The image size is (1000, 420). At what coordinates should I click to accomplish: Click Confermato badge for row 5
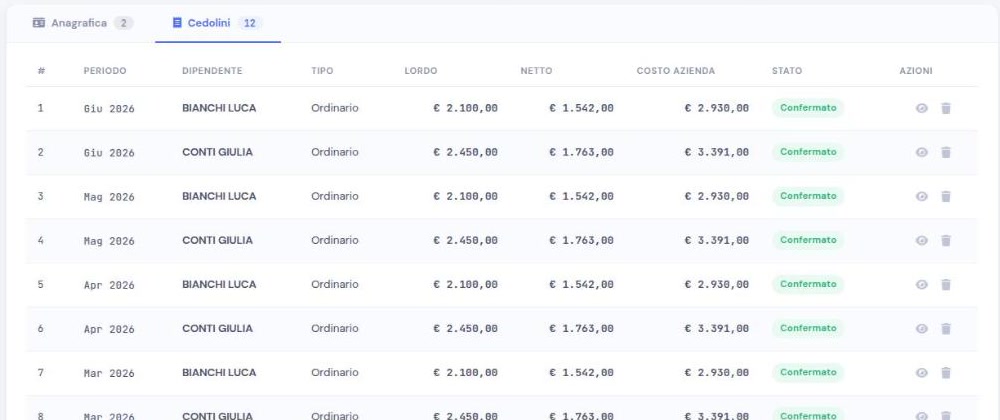pos(808,284)
